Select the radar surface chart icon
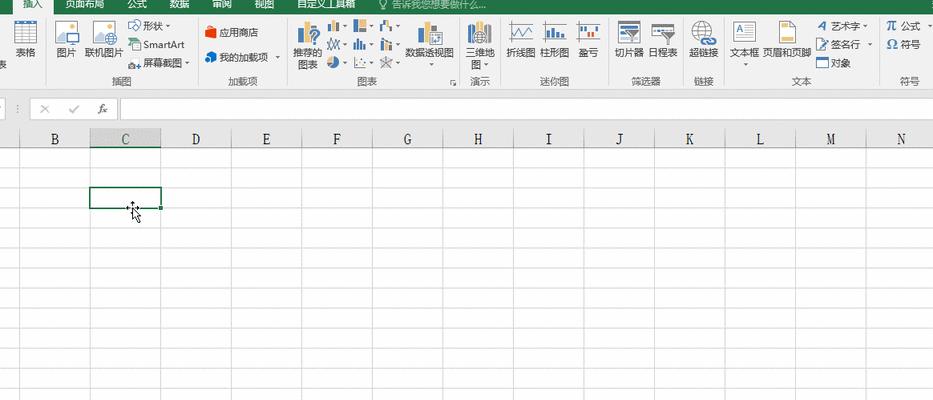The height and width of the screenshot is (400, 933). click(386, 62)
